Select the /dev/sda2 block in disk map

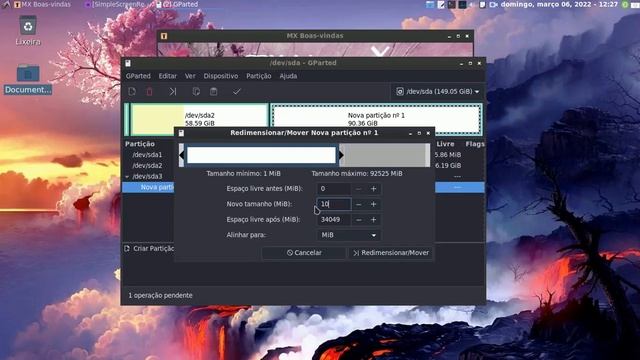point(199,119)
